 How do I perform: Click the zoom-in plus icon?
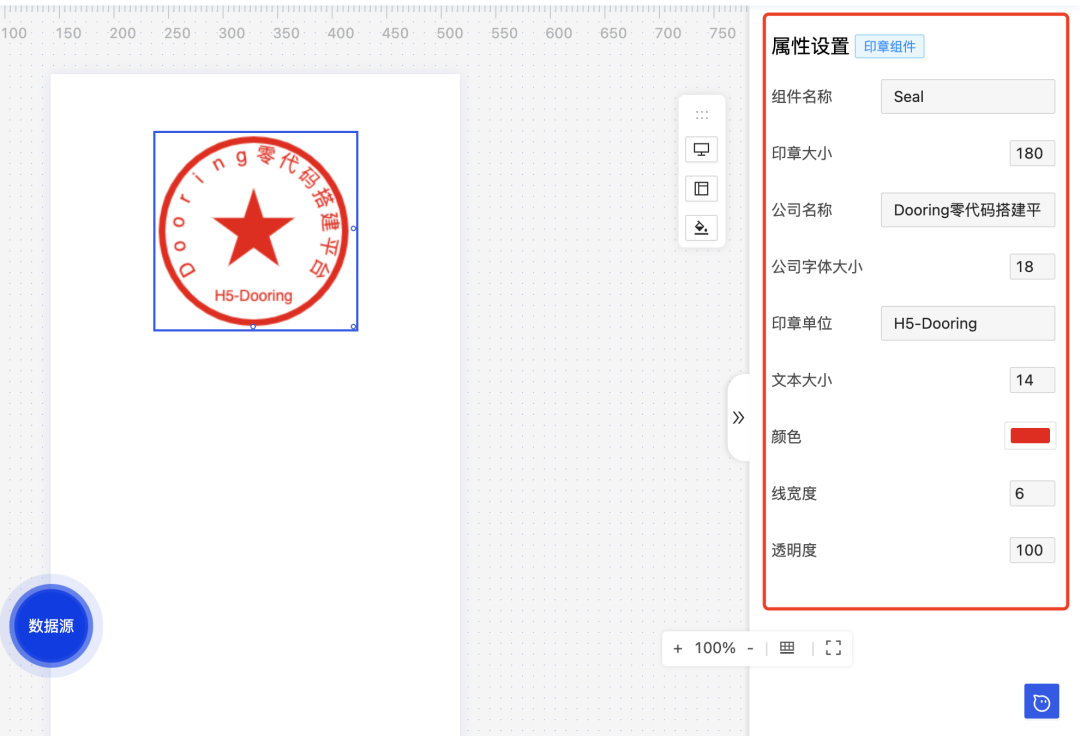point(678,648)
